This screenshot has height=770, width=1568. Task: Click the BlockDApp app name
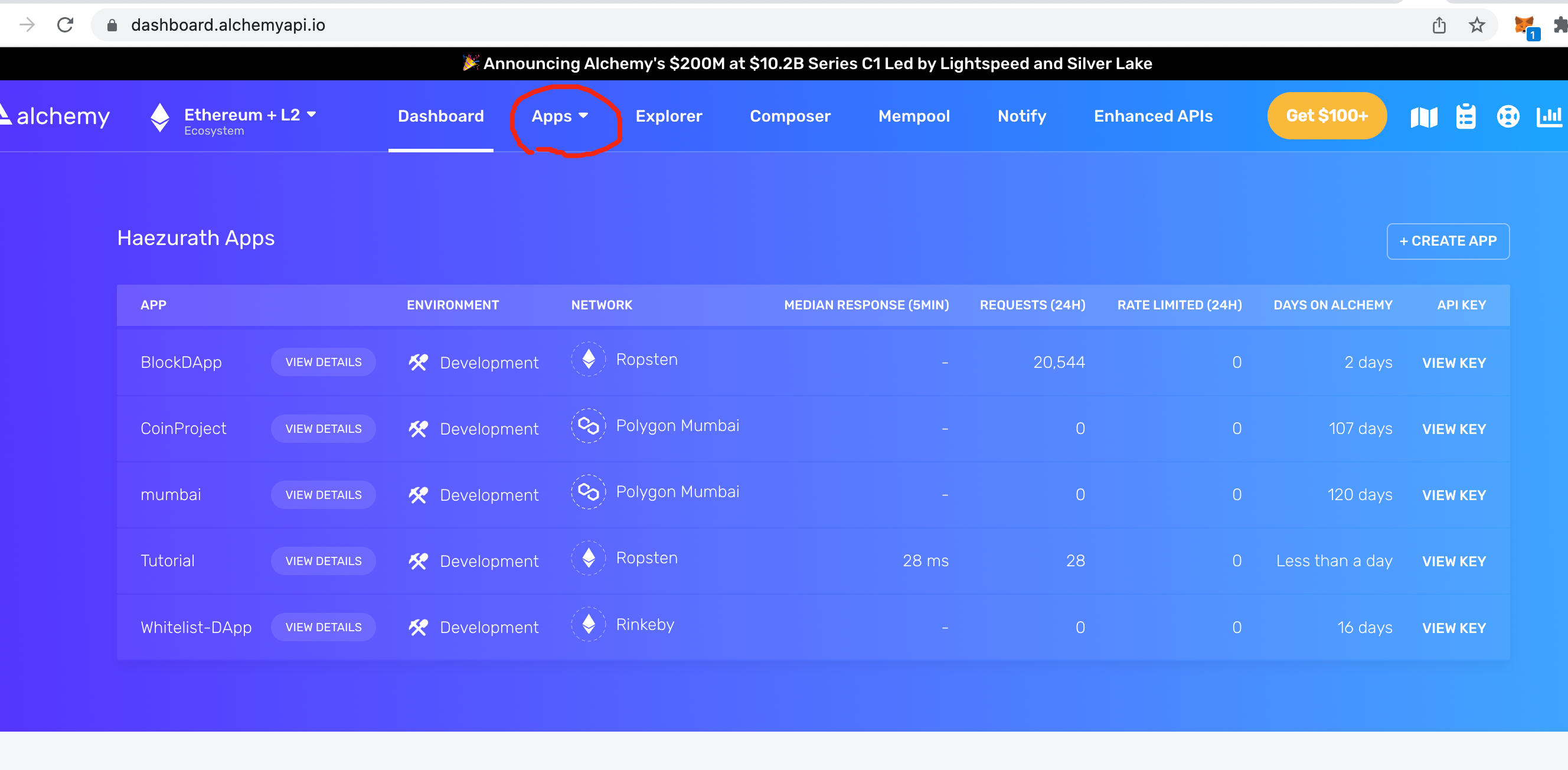point(181,362)
